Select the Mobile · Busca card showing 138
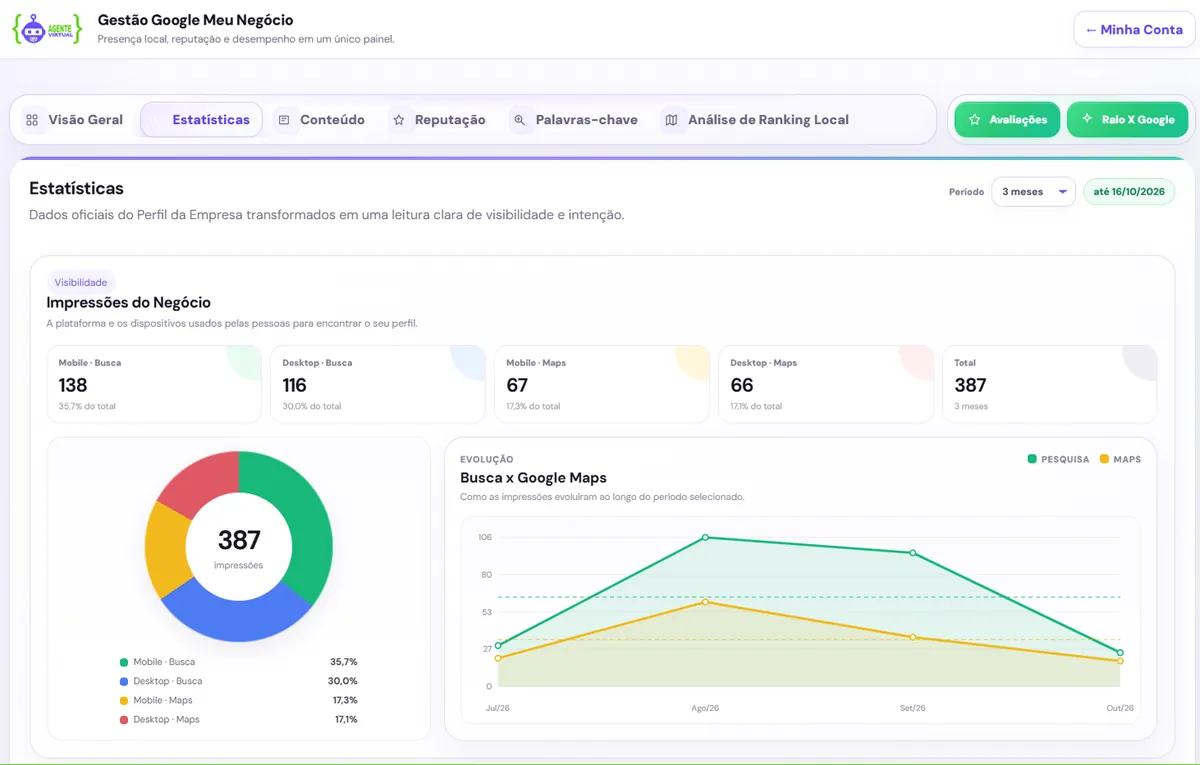1200x765 pixels. pos(154,384)
